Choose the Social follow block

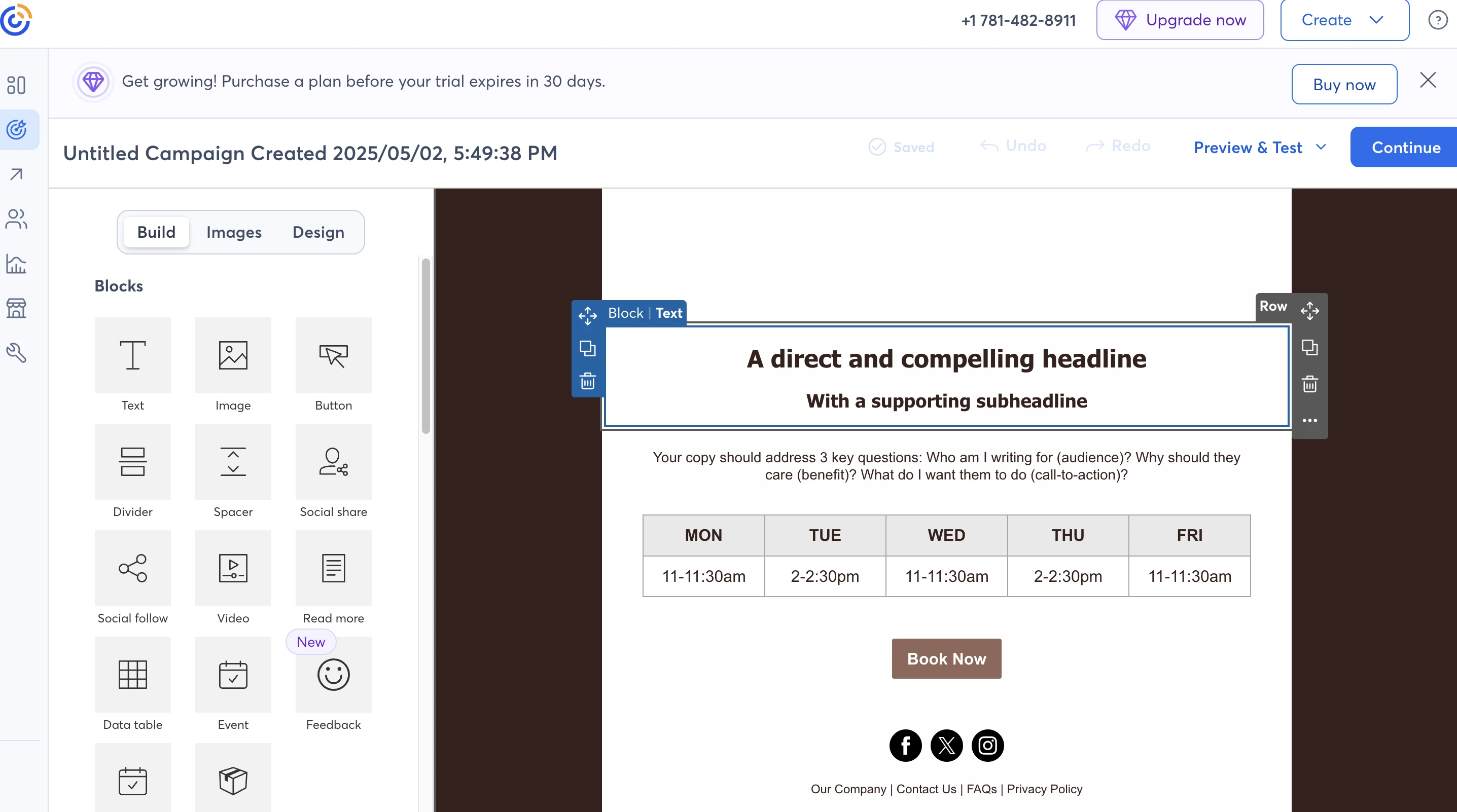click(x=132, y=568)
